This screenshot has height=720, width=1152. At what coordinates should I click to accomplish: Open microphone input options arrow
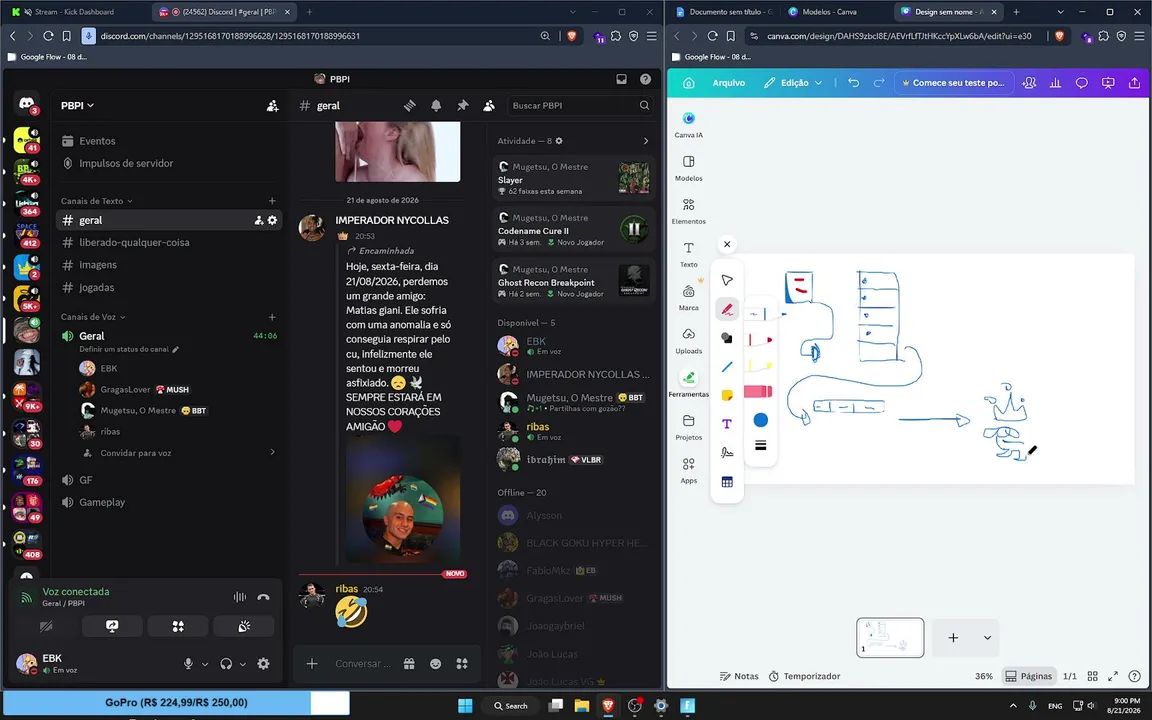[205, 664]
